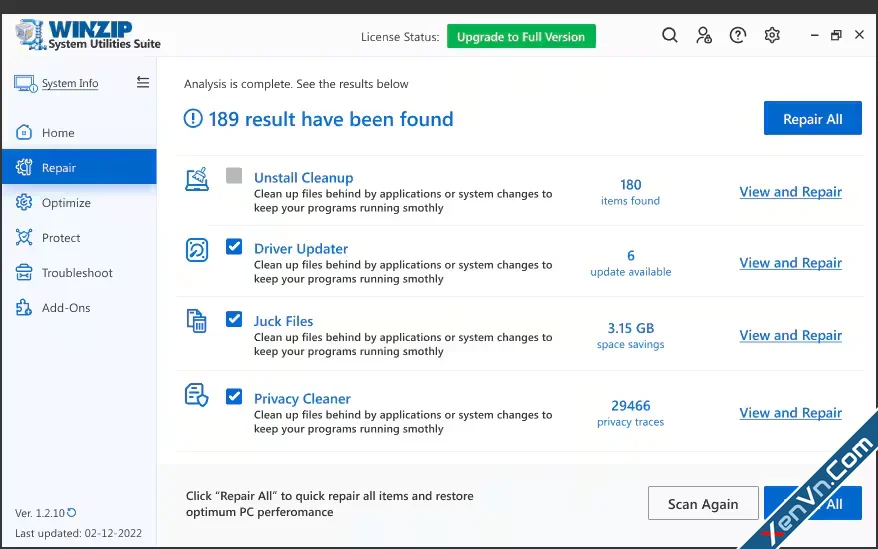Click the License Status label
The width and height of the screenshot is (878, 549).
point(400,37)
